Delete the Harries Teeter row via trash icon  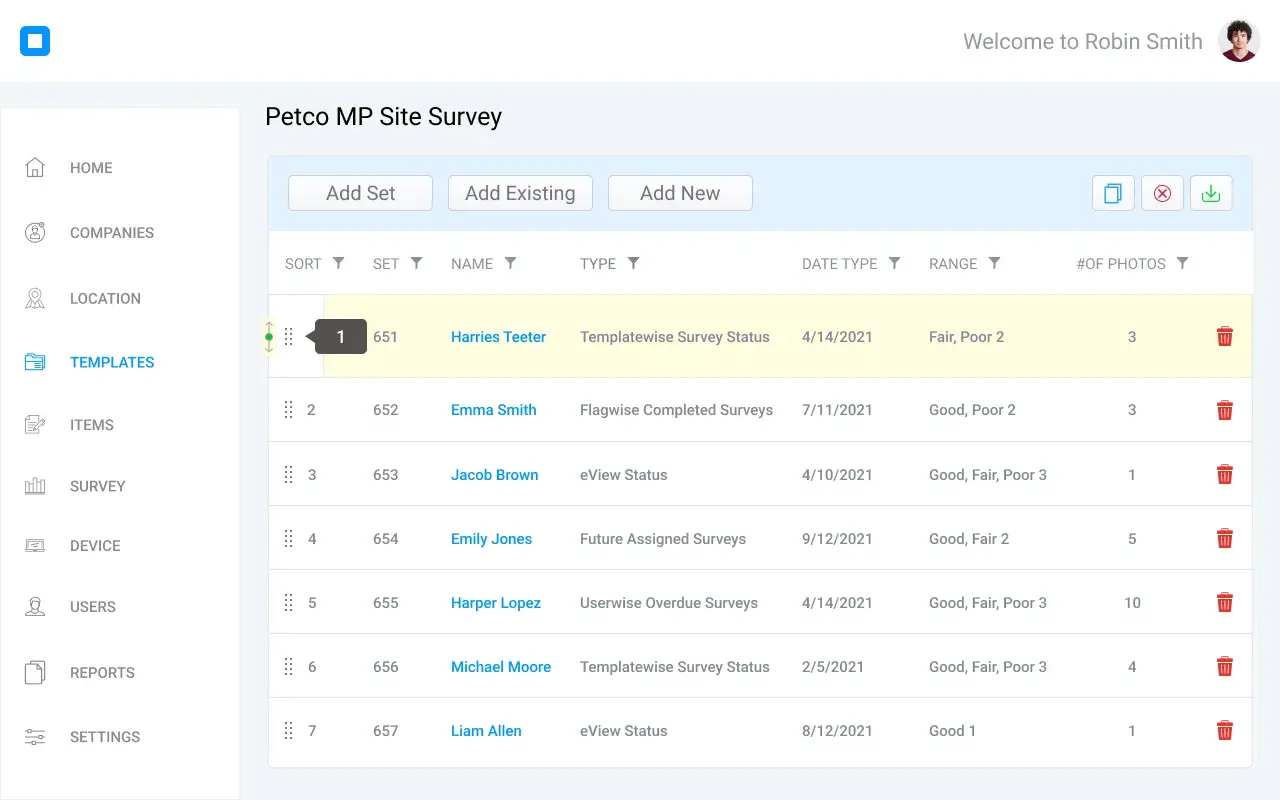(1224, 337)
